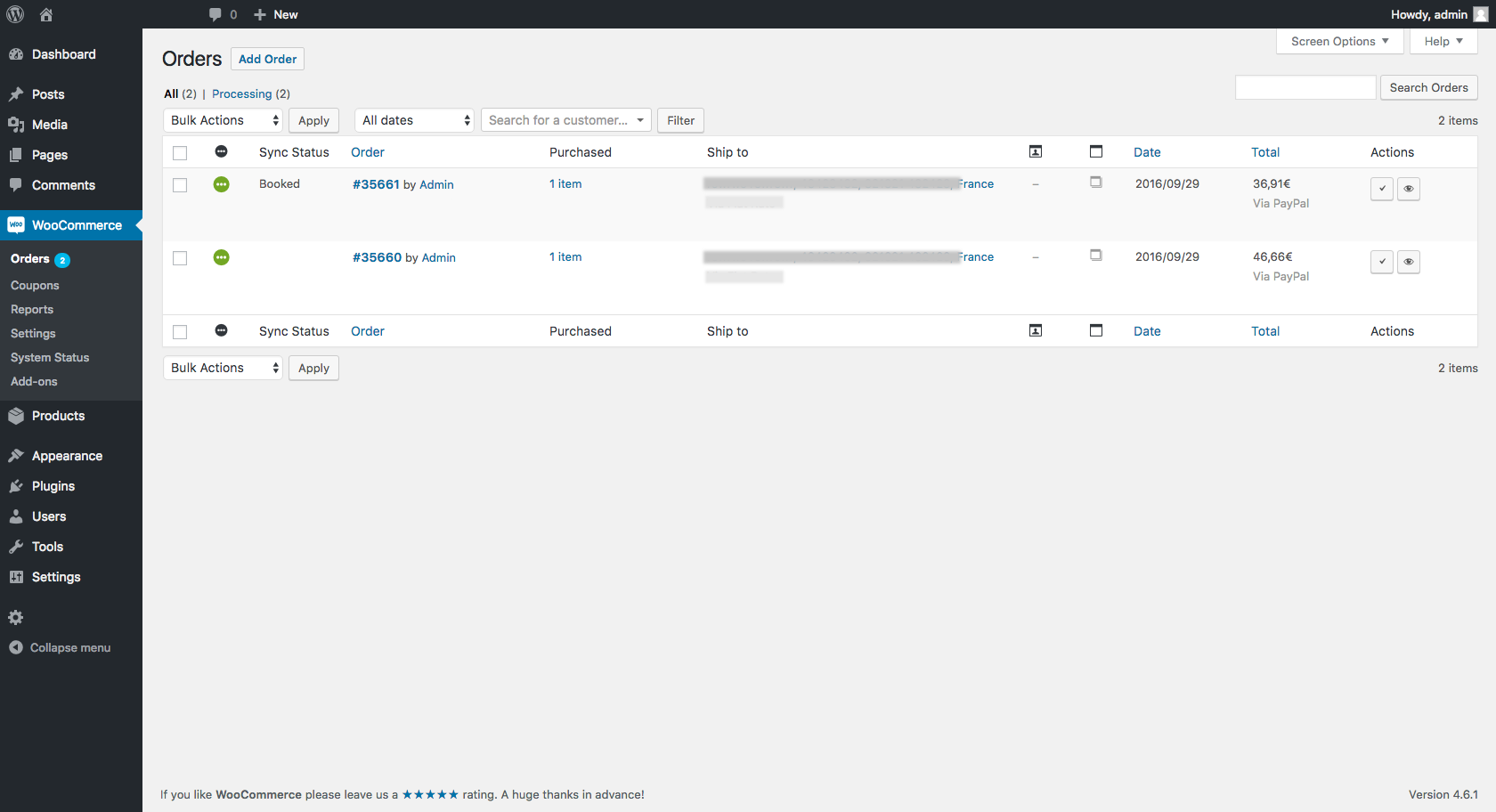The image size is (1496, 812).
Task: Open the Search for a customer dropdown
Action: [x=566, y=120]
